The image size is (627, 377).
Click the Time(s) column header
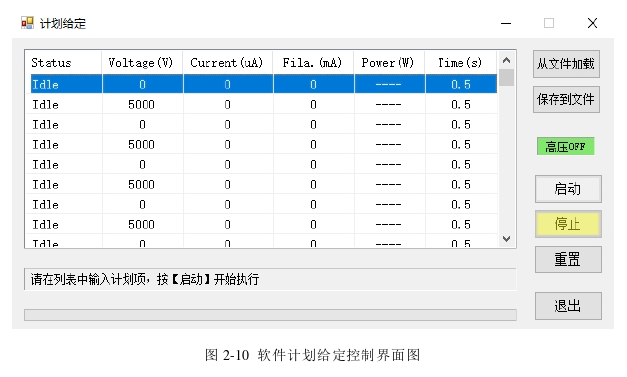tap(461, 63)
